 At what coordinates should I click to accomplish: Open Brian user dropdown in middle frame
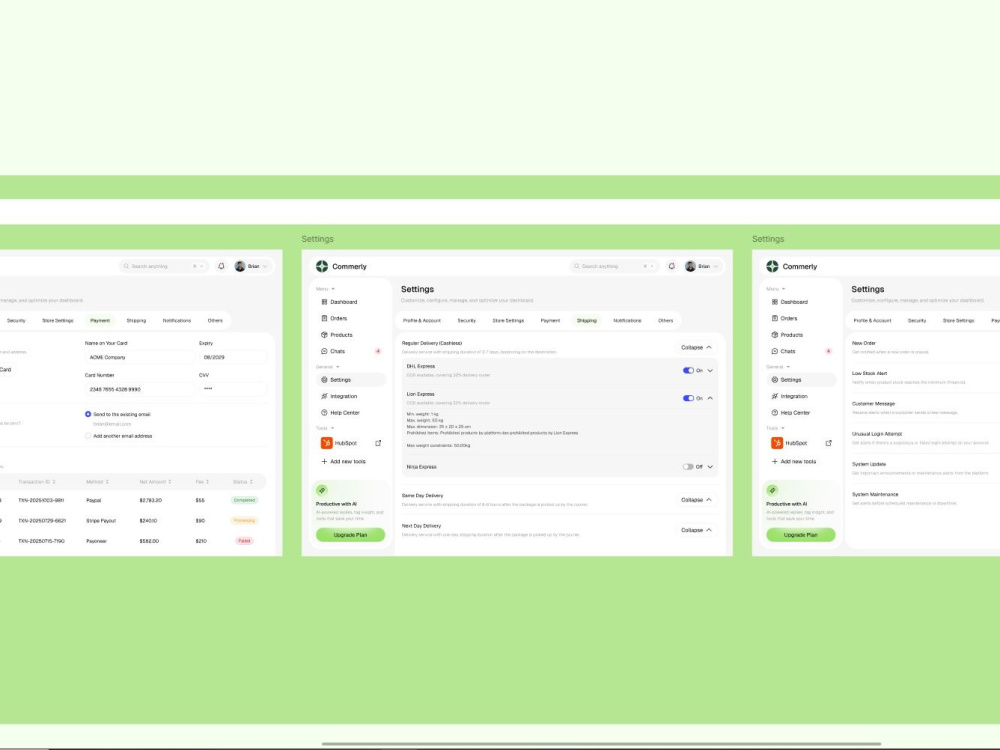point(702,266)
